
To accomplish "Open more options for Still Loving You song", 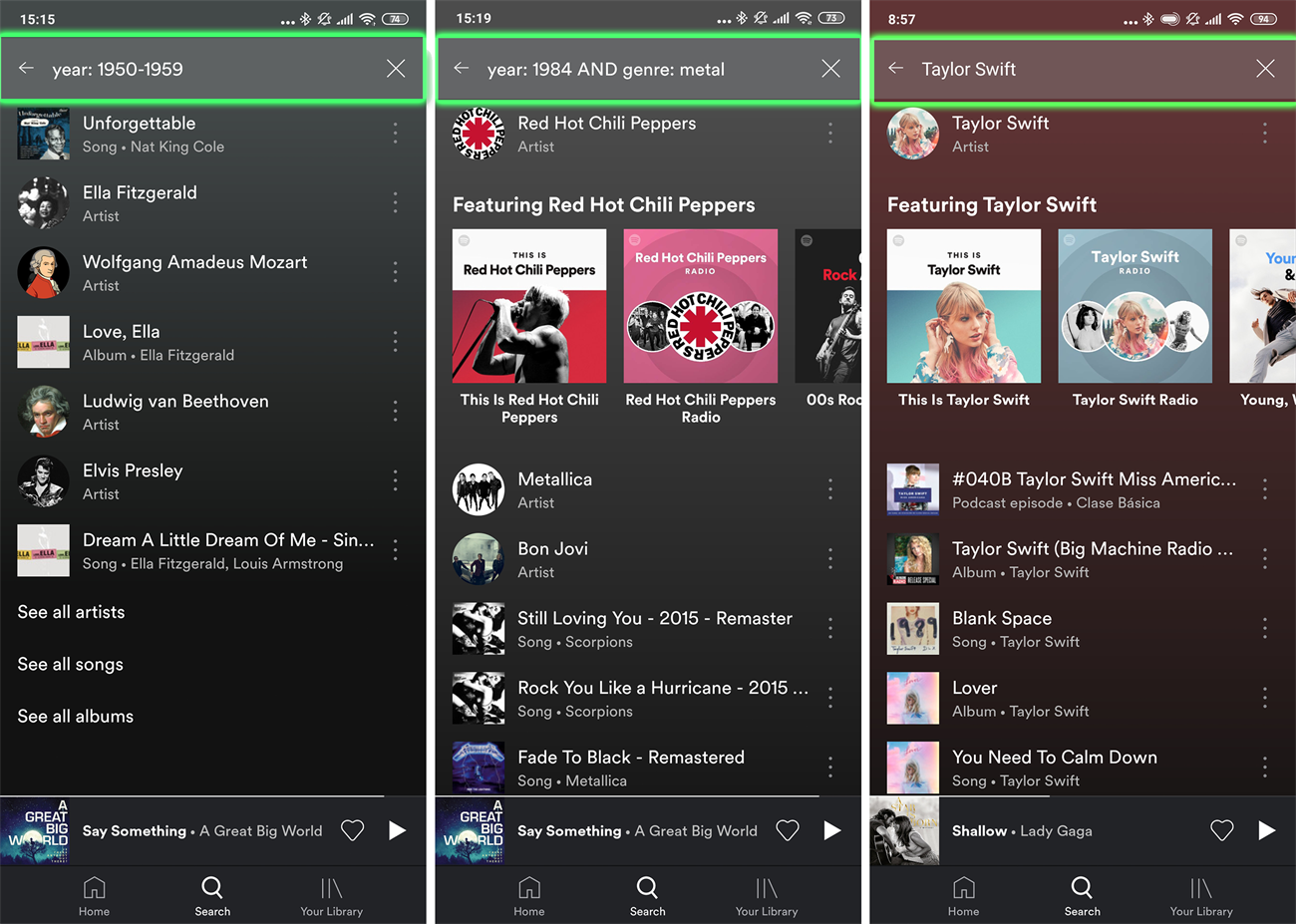I will tap(830, 628).
